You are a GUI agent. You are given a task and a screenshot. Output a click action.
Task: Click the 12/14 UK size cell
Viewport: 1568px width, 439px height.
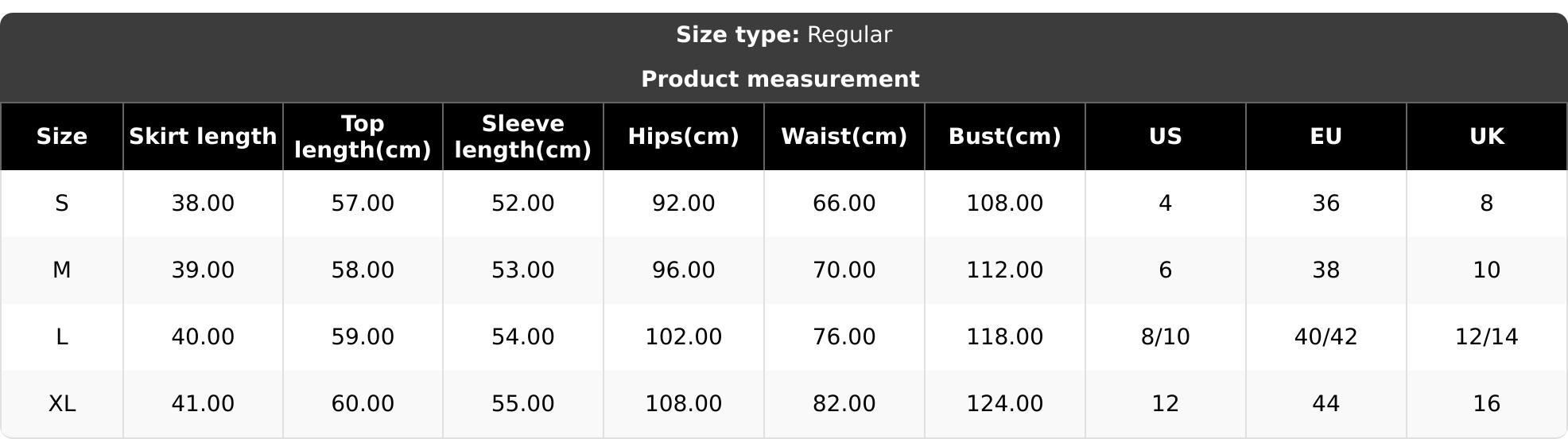1486,337
